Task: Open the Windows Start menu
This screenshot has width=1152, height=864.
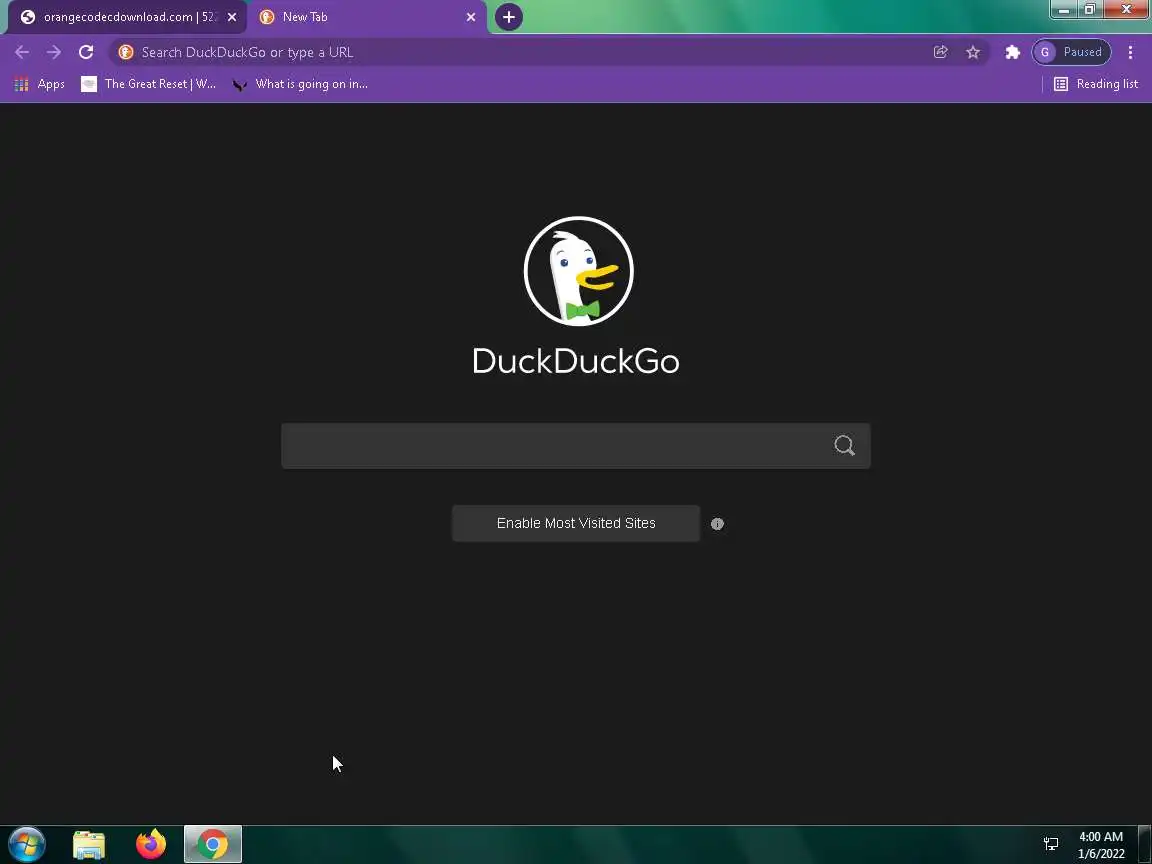Action: (27, 844)
